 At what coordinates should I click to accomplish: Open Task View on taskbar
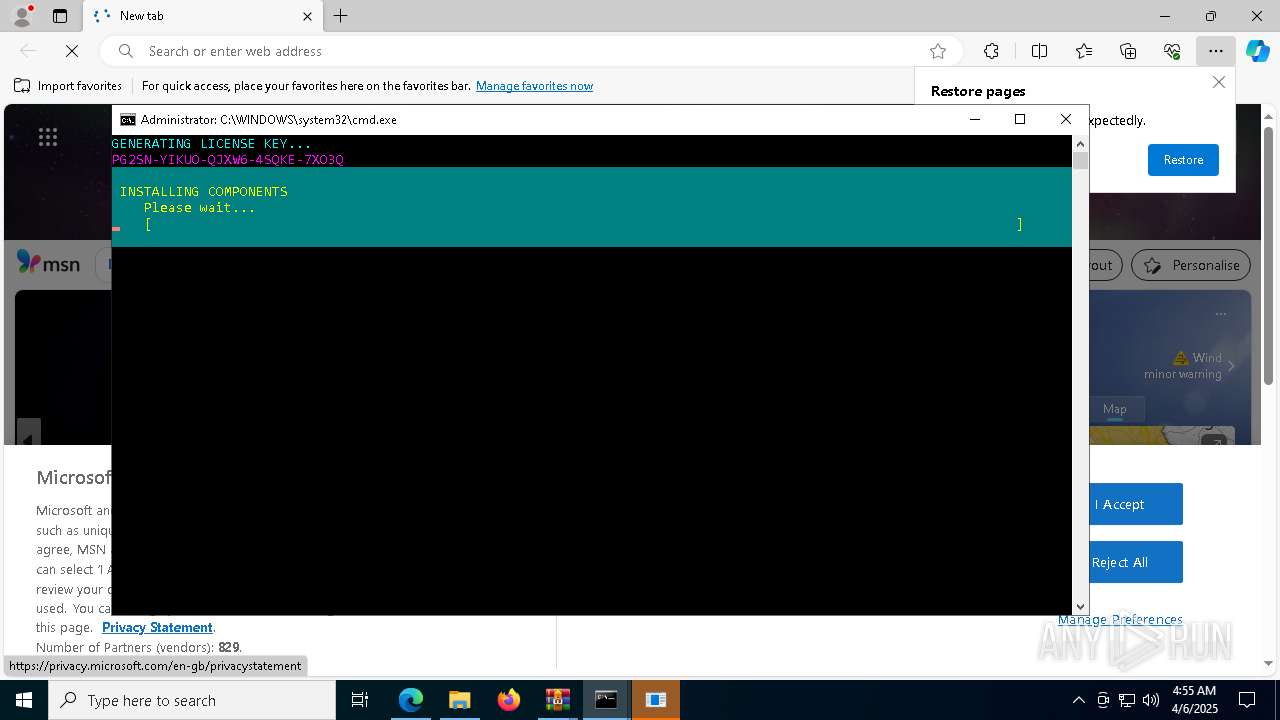coord(360,700)
